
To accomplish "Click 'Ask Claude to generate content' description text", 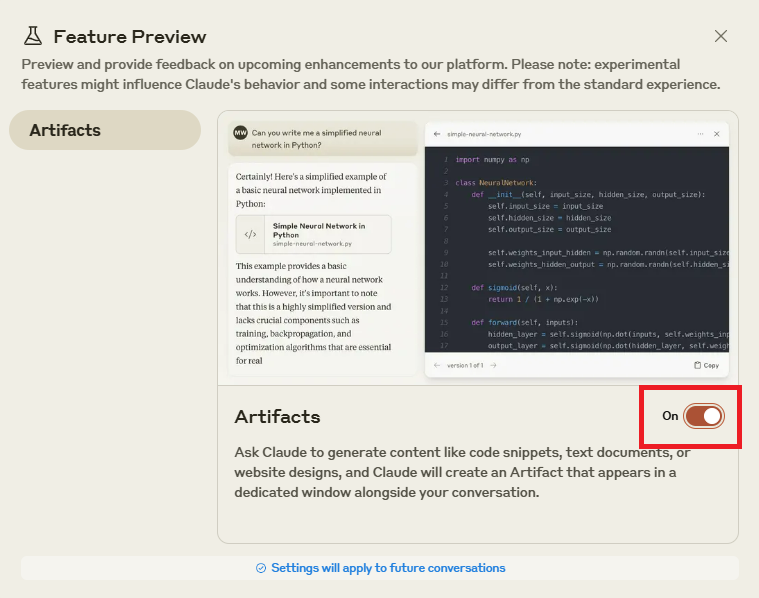I will [x=462, y=472].
